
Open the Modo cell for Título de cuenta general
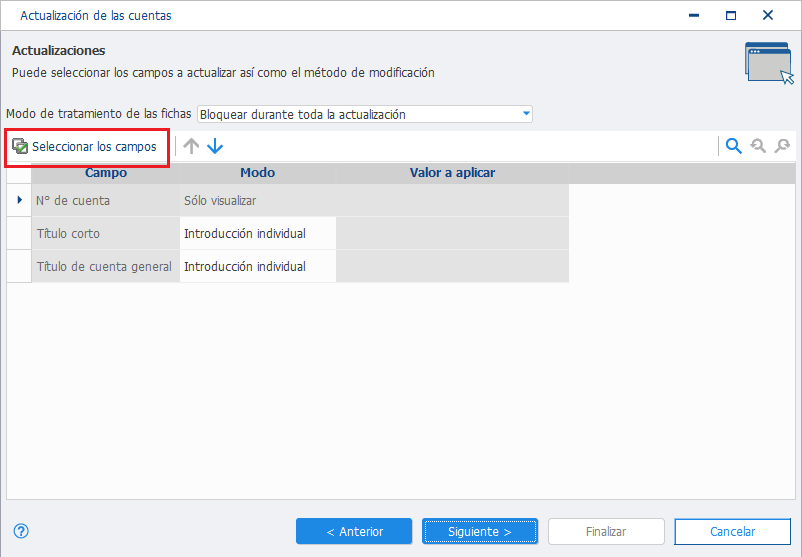[258, 266]
